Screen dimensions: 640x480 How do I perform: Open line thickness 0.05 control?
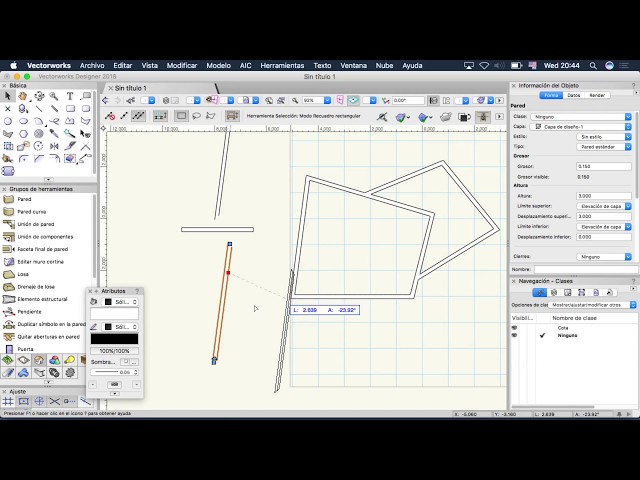(114, 372)
